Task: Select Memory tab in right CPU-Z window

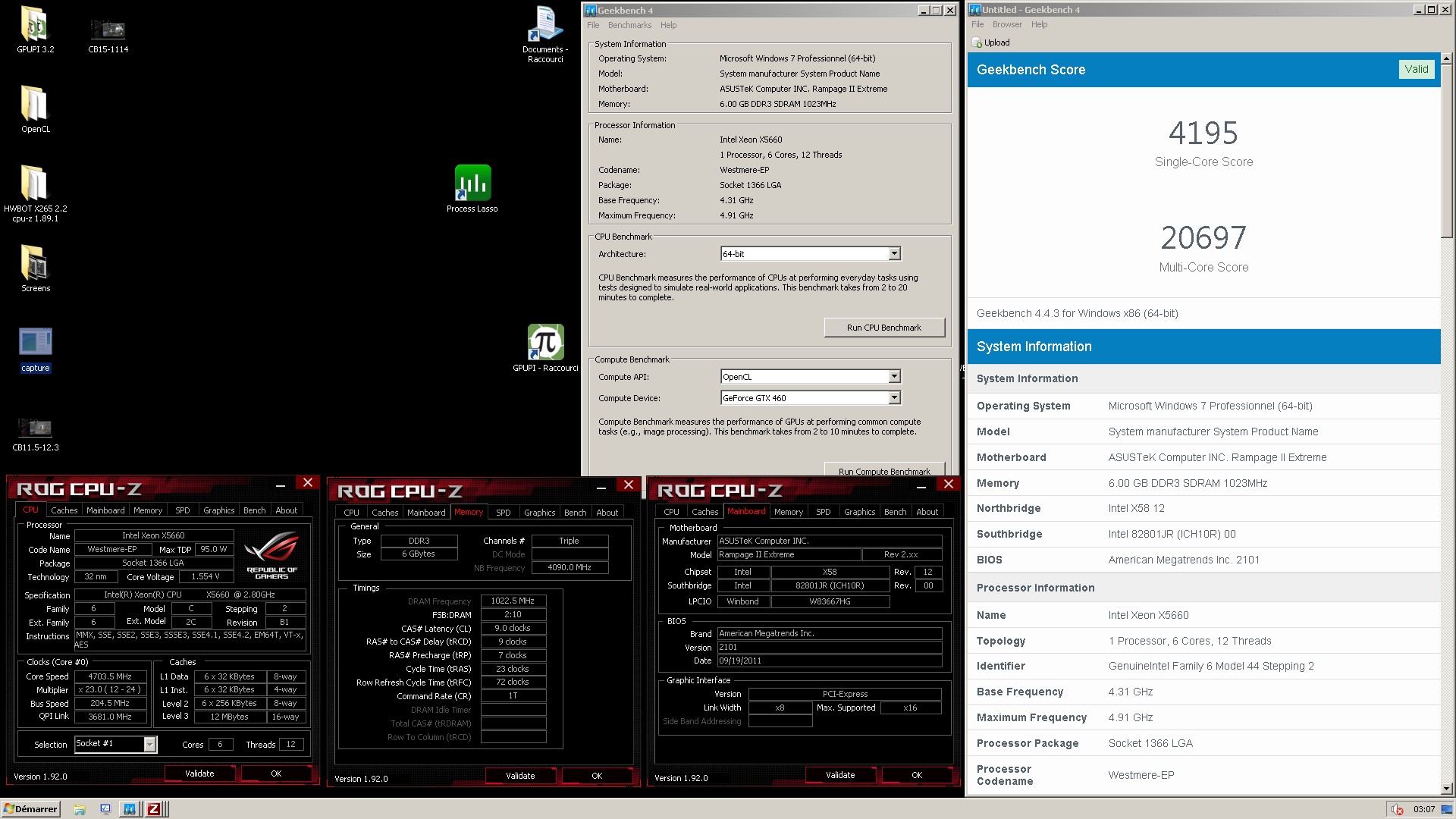Action: 789,512
